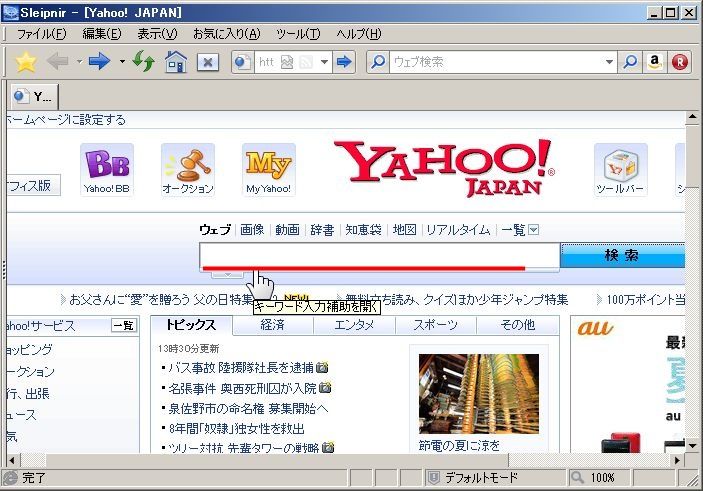Click the ホームページに設定する link
703x491 pixels.
pyautogui.click(x=66, y=120)
